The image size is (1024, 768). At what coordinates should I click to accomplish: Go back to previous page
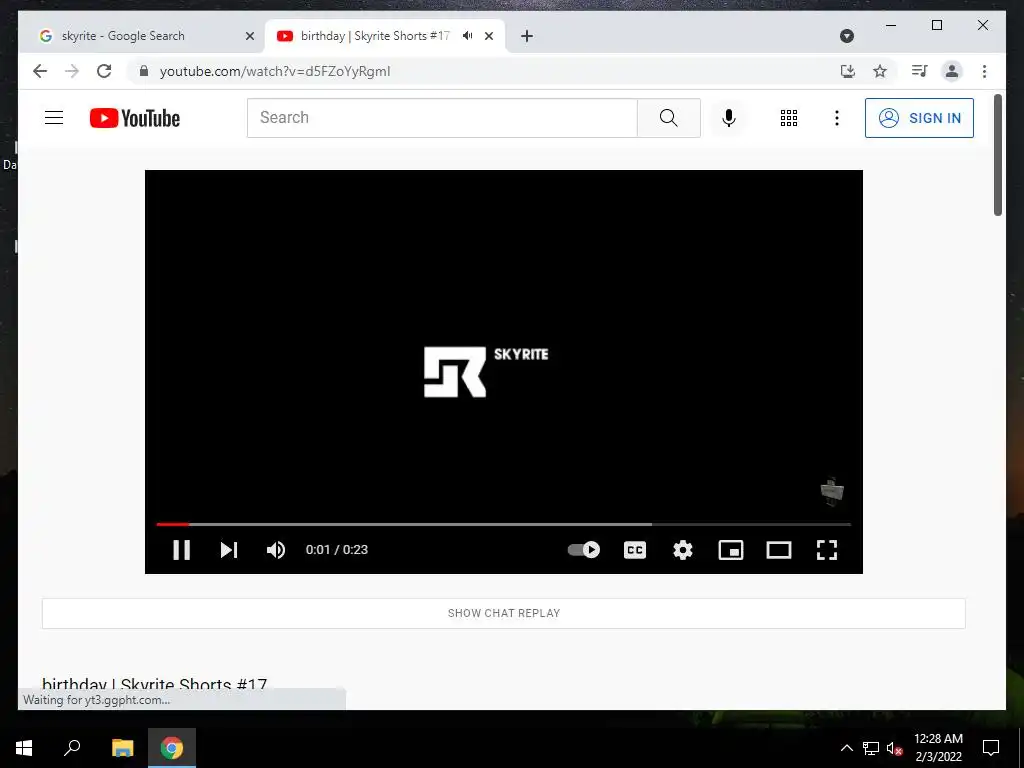click(x=40, y=71)
